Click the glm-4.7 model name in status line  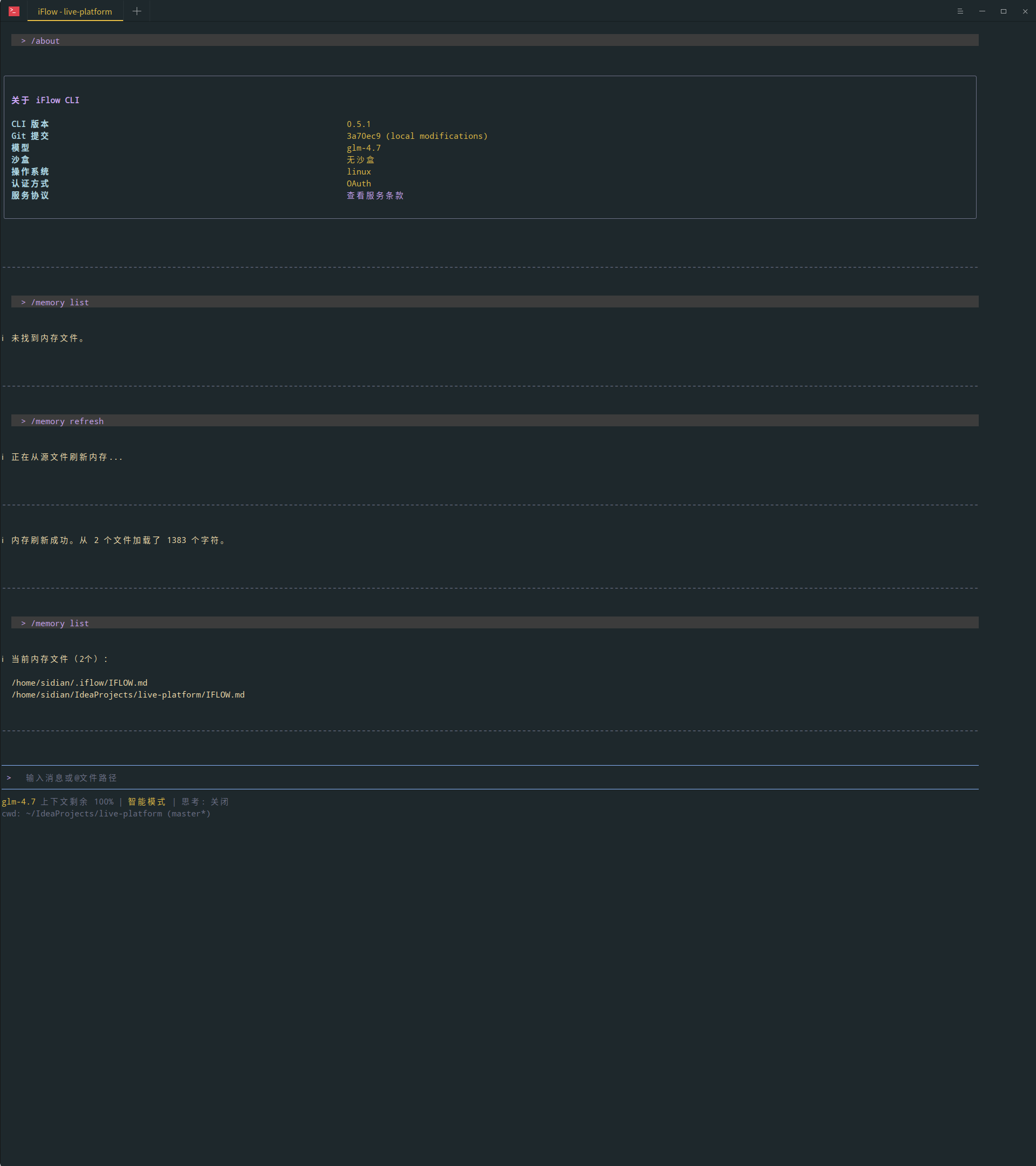19,802
